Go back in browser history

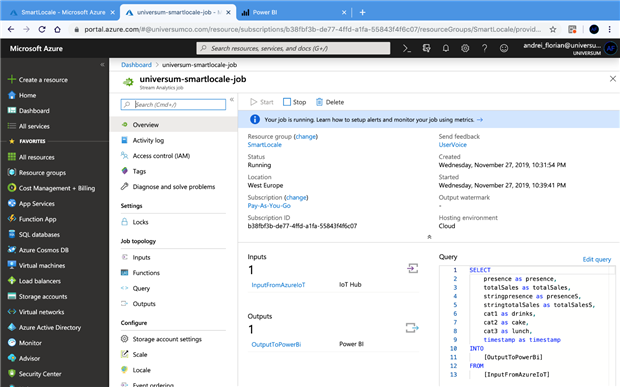(11, 29)
